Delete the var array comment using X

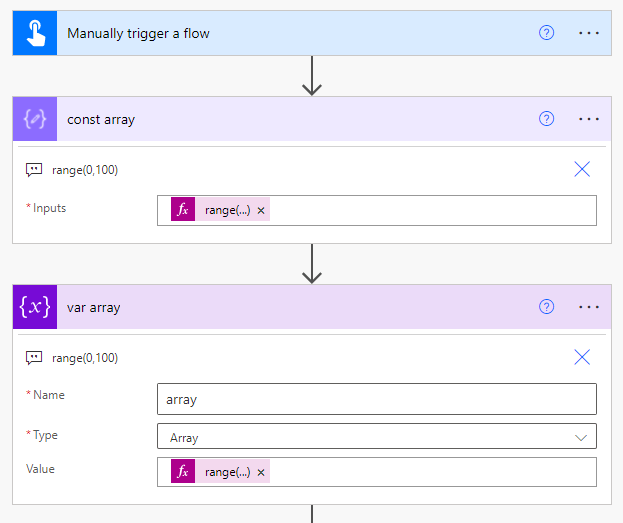pos(582,357)
